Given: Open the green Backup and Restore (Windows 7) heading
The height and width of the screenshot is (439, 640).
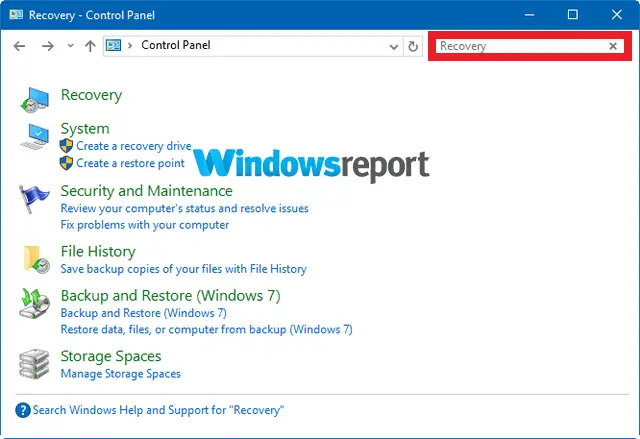Looking at the screenshot, I should 171,296.
